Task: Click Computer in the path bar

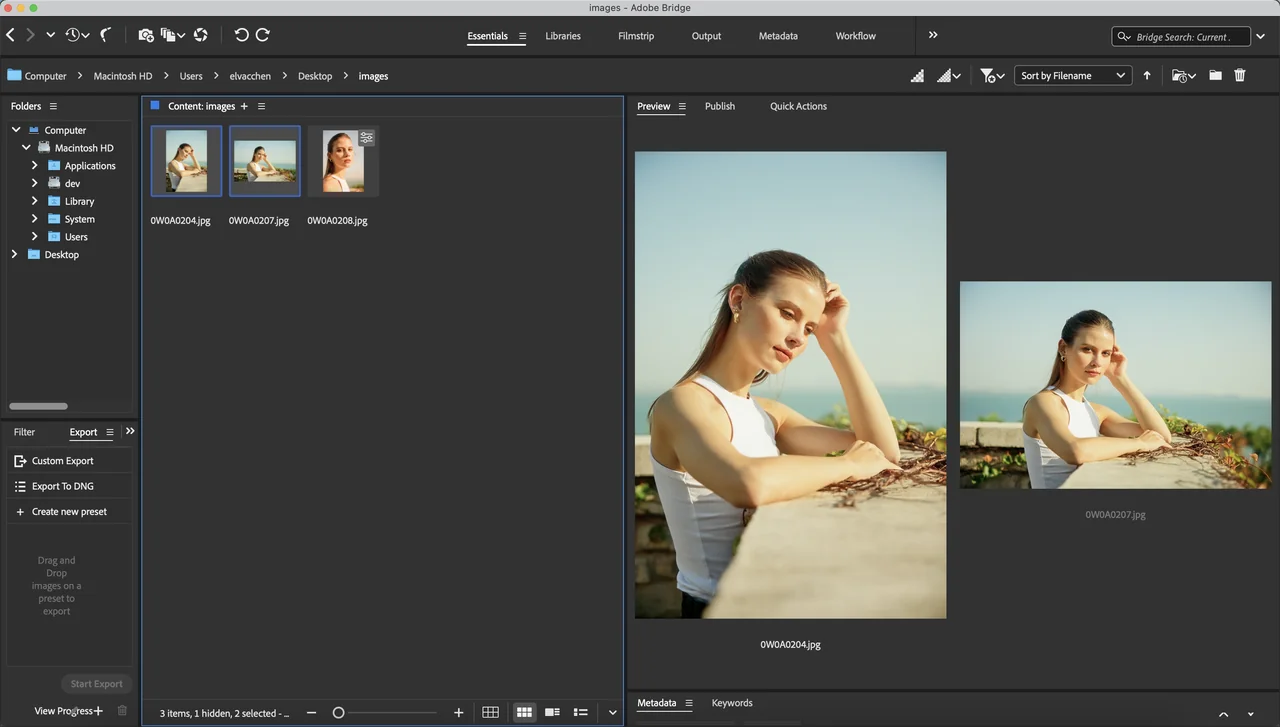Action: click(45, 76)
